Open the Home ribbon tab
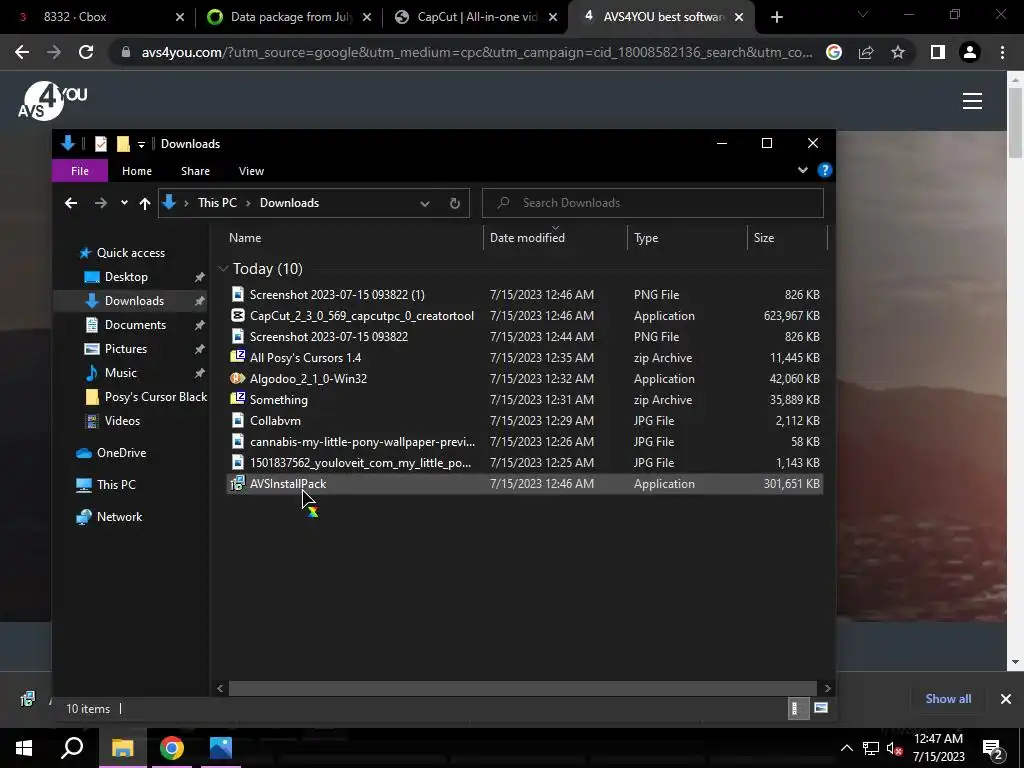1024x768 pixels. coord(136,170)
